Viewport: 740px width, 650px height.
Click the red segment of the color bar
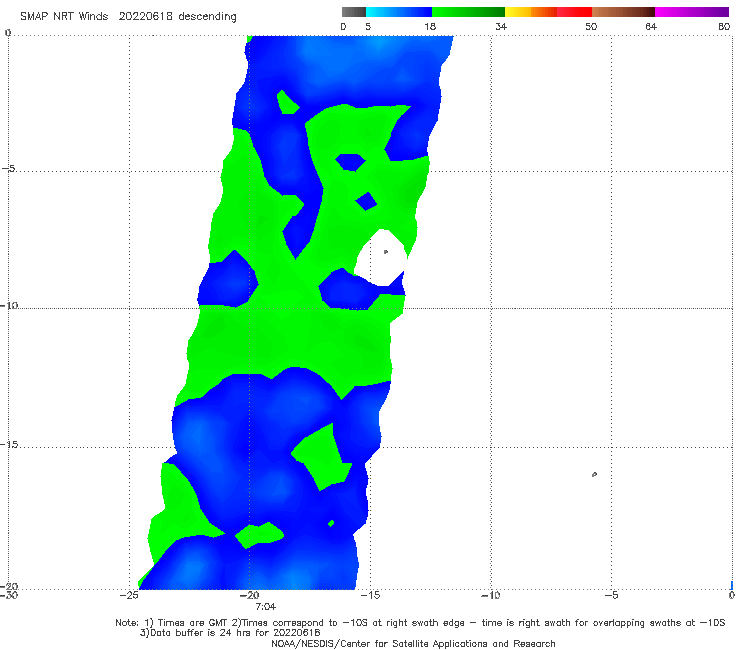(x=574, y=12)
